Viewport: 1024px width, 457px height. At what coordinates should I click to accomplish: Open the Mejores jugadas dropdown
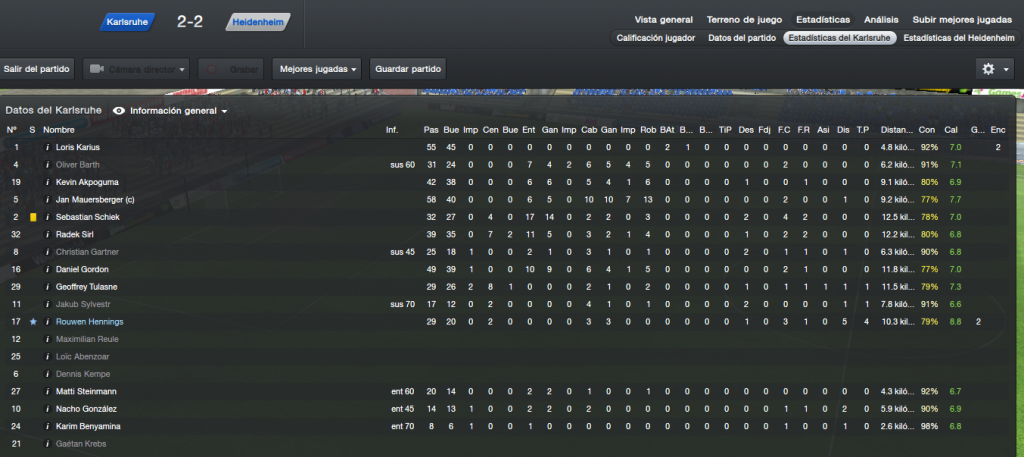317,69
